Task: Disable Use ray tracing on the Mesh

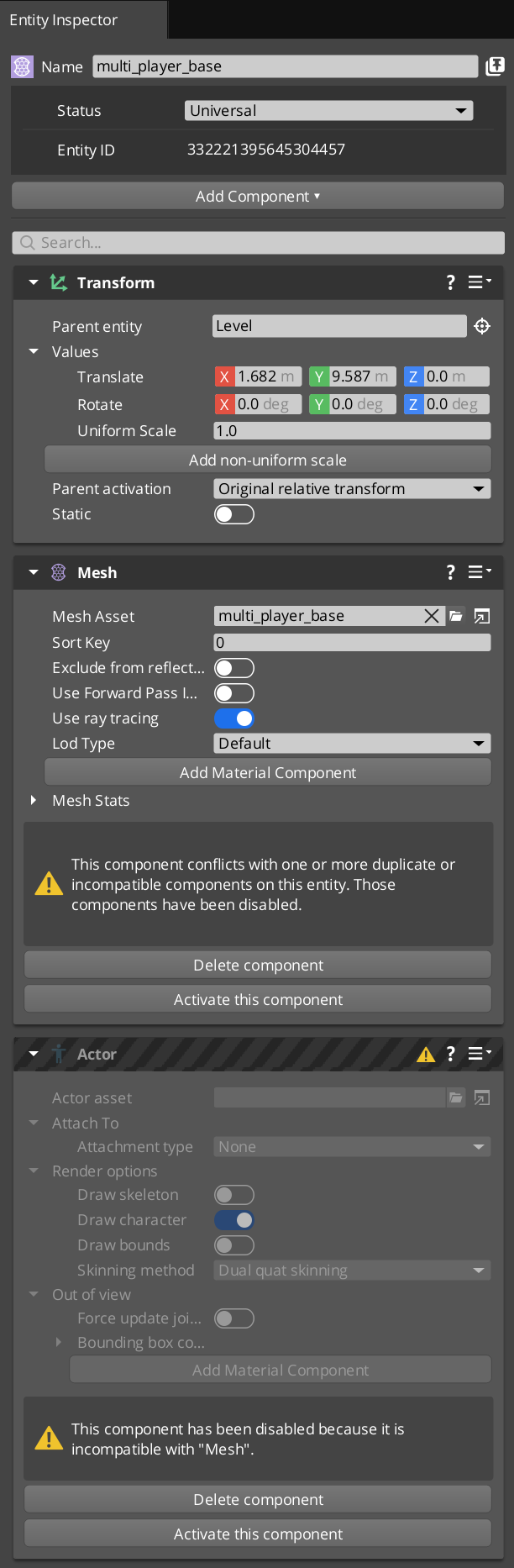Action: click(234, 718)
